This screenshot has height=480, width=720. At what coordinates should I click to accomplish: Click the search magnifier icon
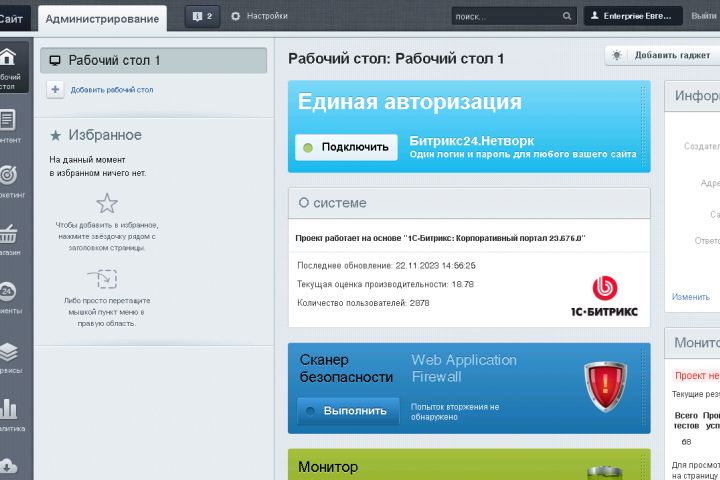tap(567, 16)
